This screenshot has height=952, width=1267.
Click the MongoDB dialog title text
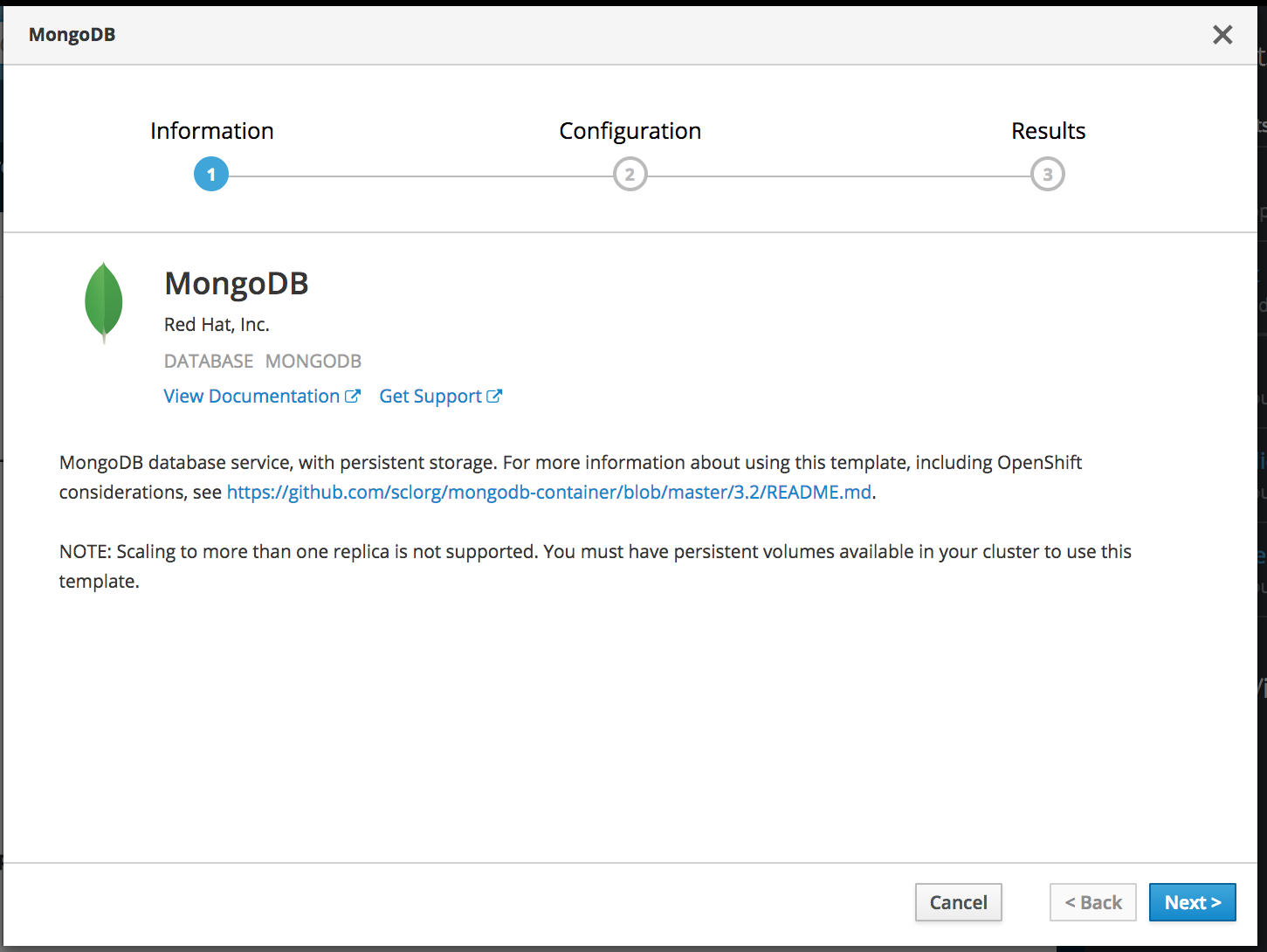click(x=72, y=35)
